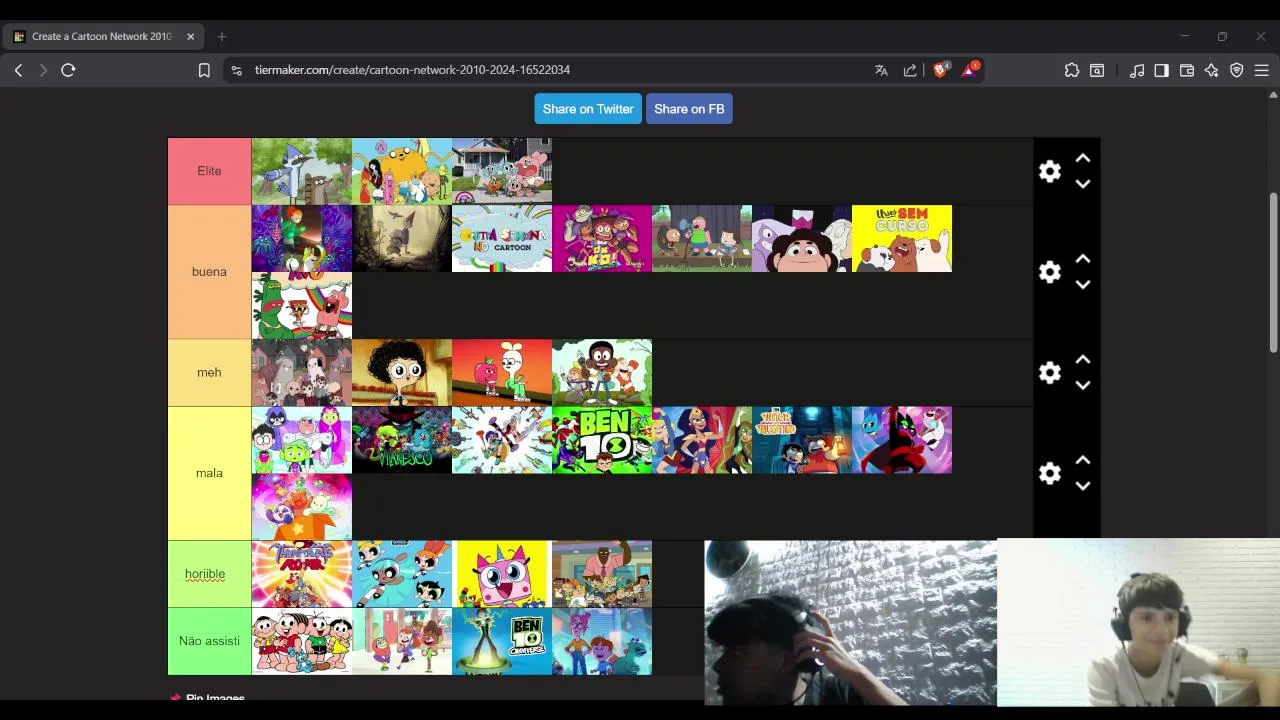Move the meh row down
The width and height of the screenshot is (1280, 720).
(1083, 385)
